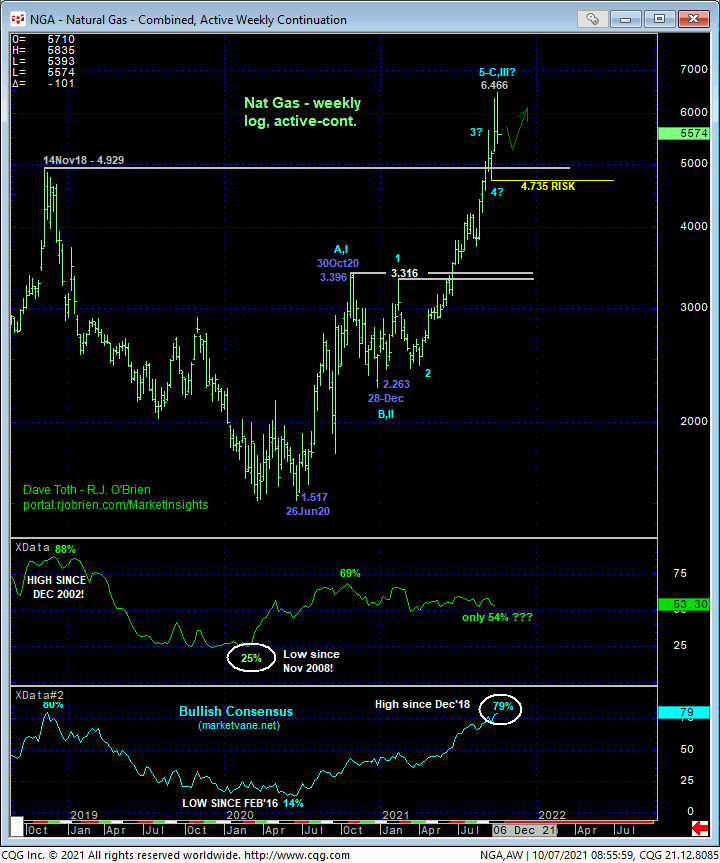Open the www.cqg.com link in status bar
720x863 pixels.
[299, 855]
